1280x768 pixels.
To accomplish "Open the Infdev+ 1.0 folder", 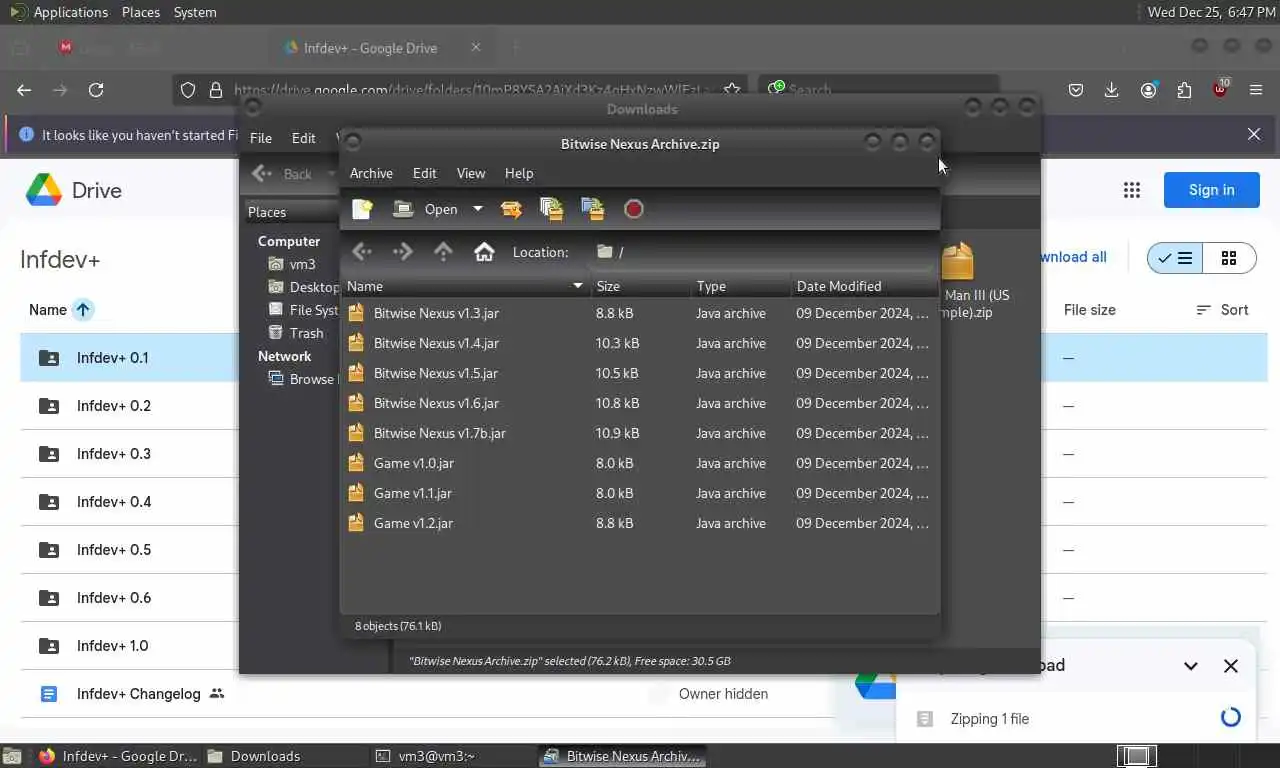I will click(112, 645).
